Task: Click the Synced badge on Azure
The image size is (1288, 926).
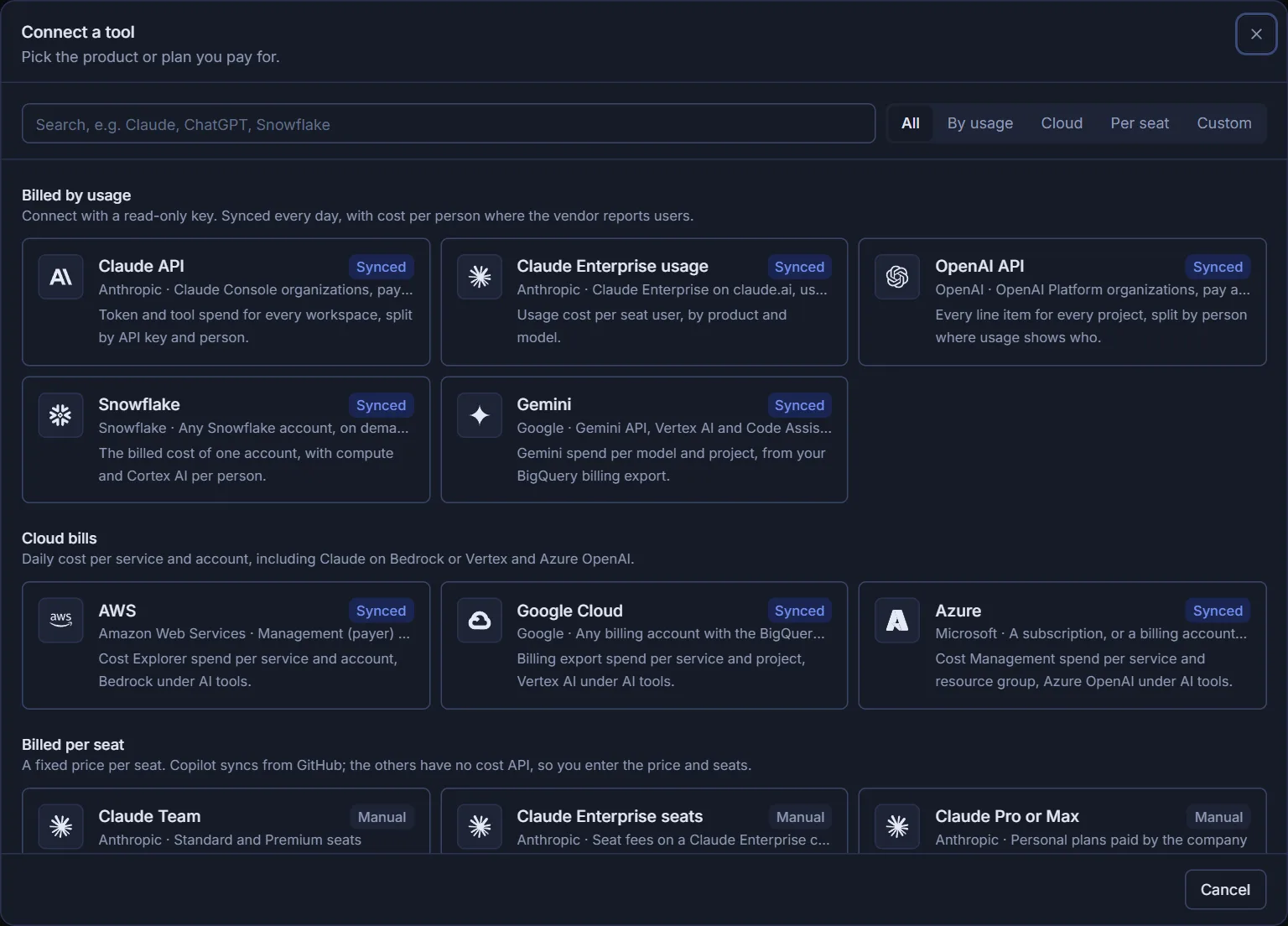Action: tap(1218, 611)
